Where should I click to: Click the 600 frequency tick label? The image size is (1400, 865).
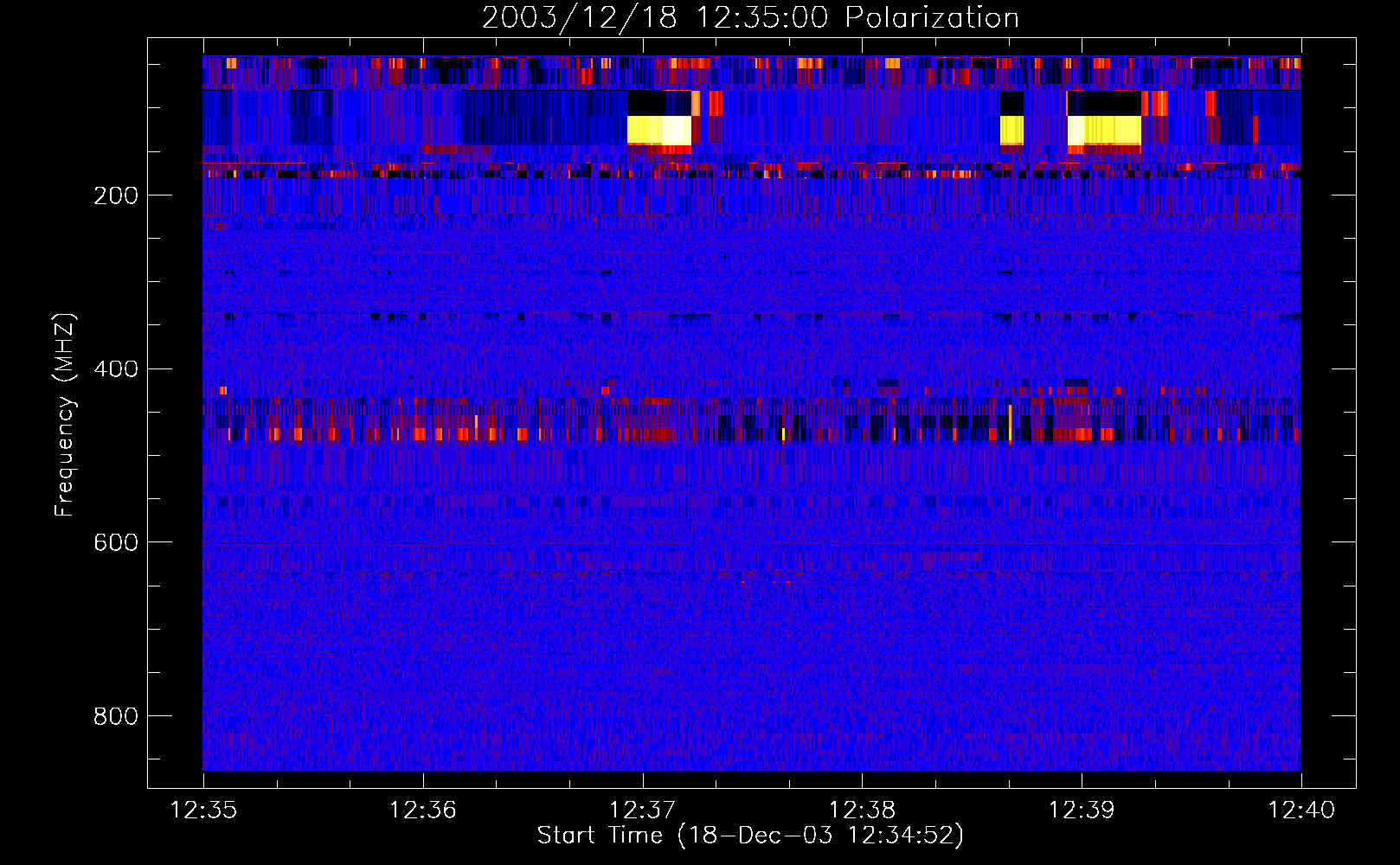[x=116, y=542]
